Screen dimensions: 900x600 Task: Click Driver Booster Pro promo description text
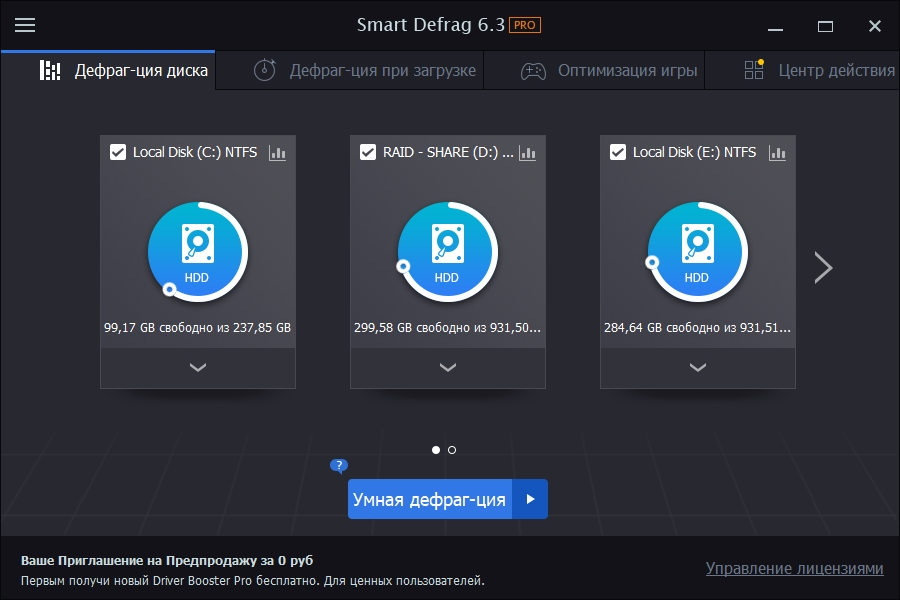pos(253,580)
